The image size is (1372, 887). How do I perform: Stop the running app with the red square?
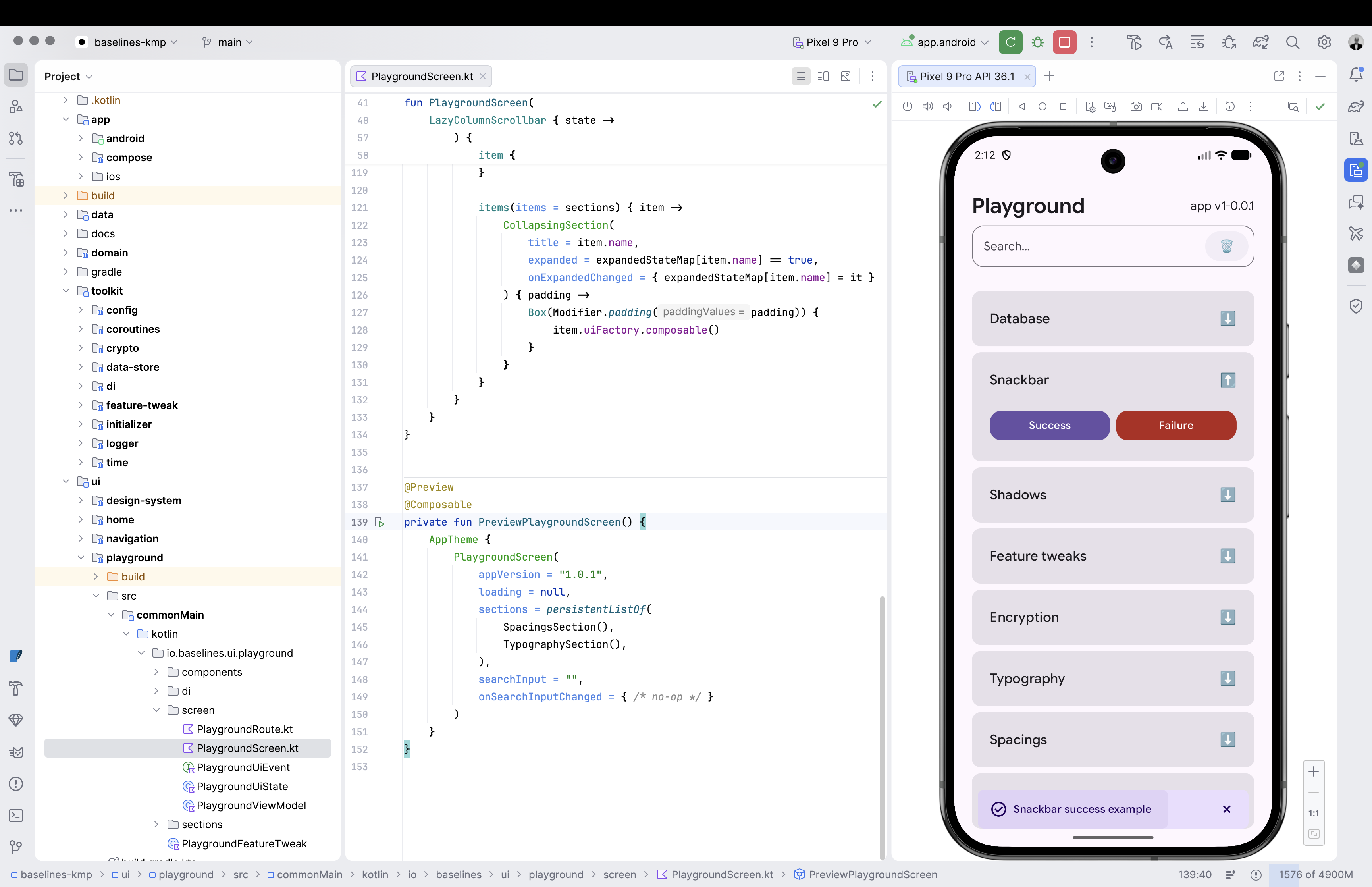point(1064,42)
